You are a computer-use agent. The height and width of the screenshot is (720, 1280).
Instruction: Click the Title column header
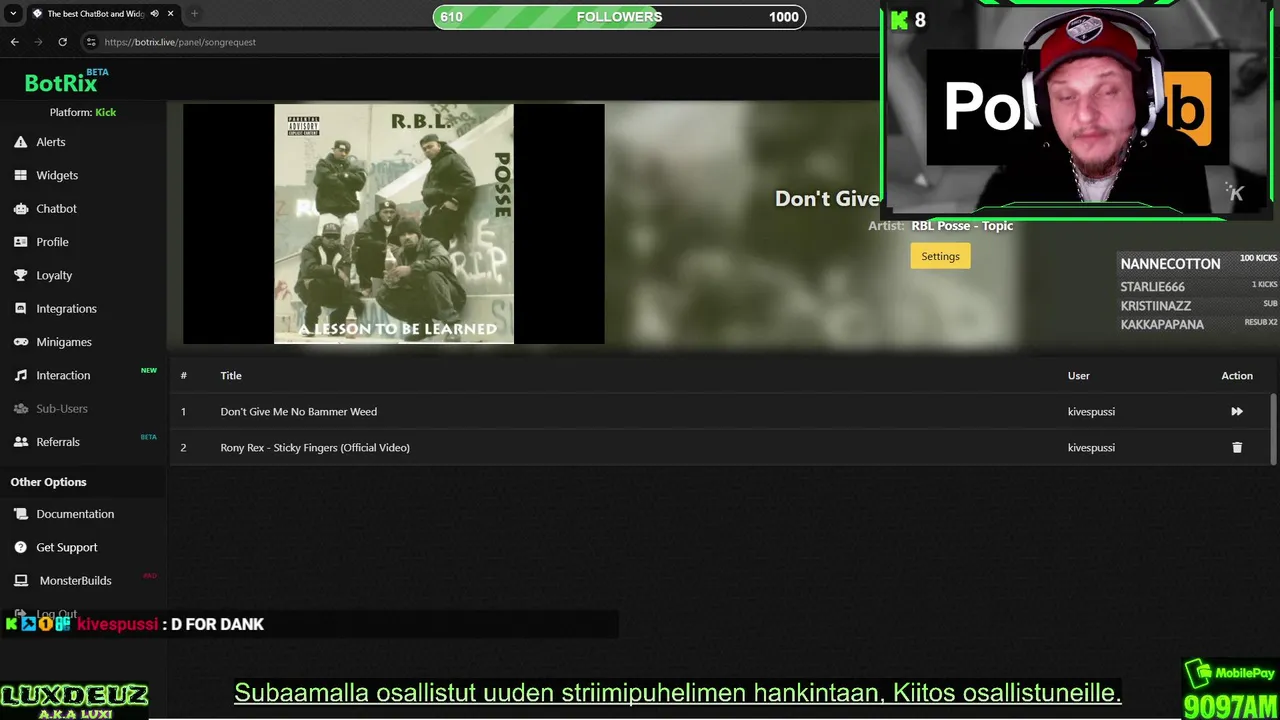point(231,375)
